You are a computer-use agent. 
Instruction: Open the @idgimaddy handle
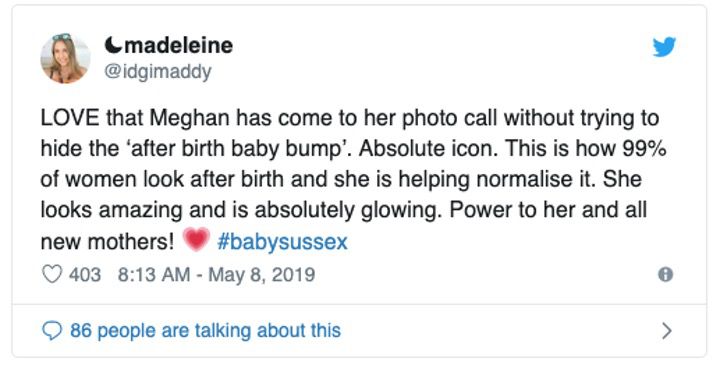click(x=158, y=72)
